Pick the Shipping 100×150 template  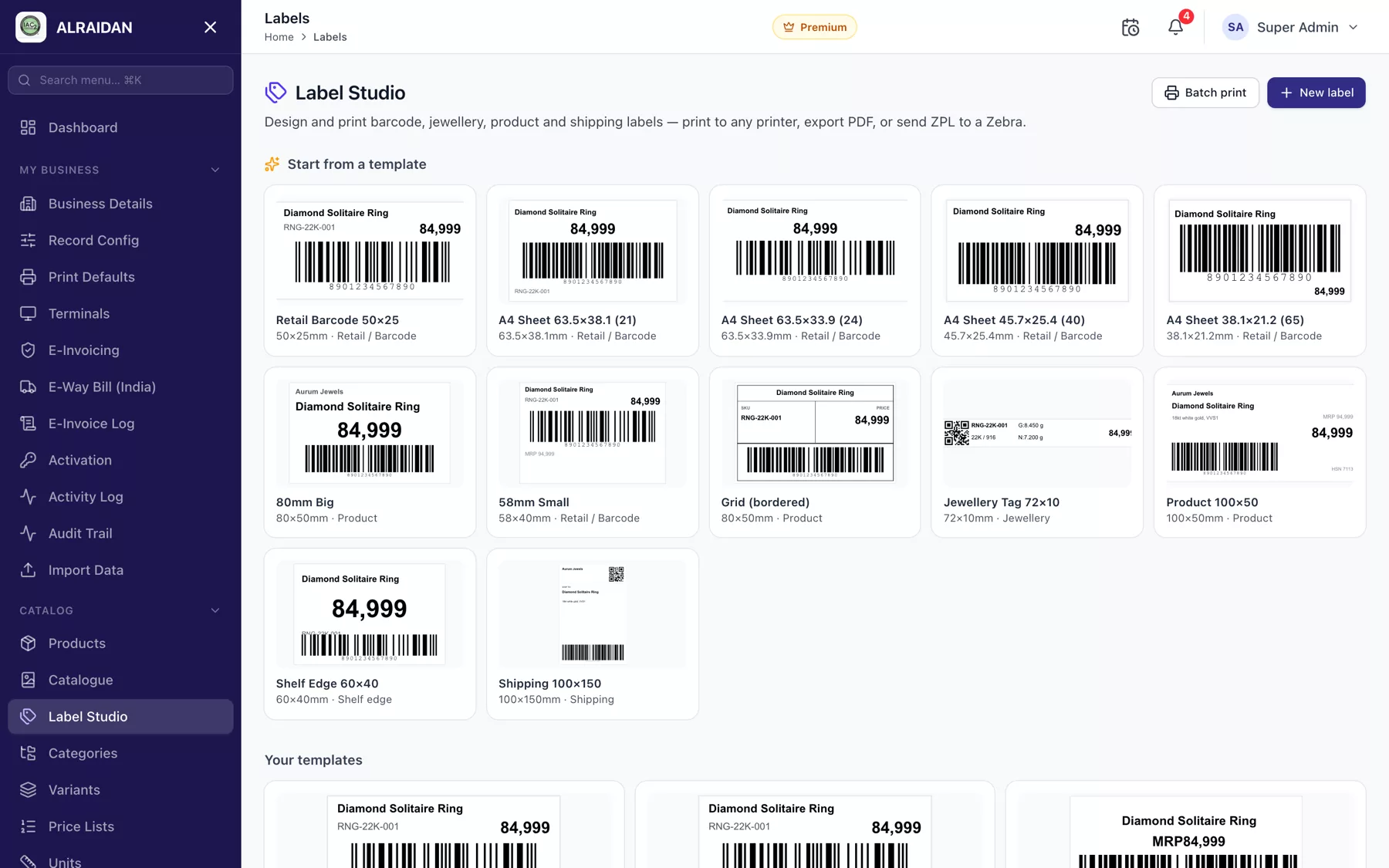tap(593, 634)
